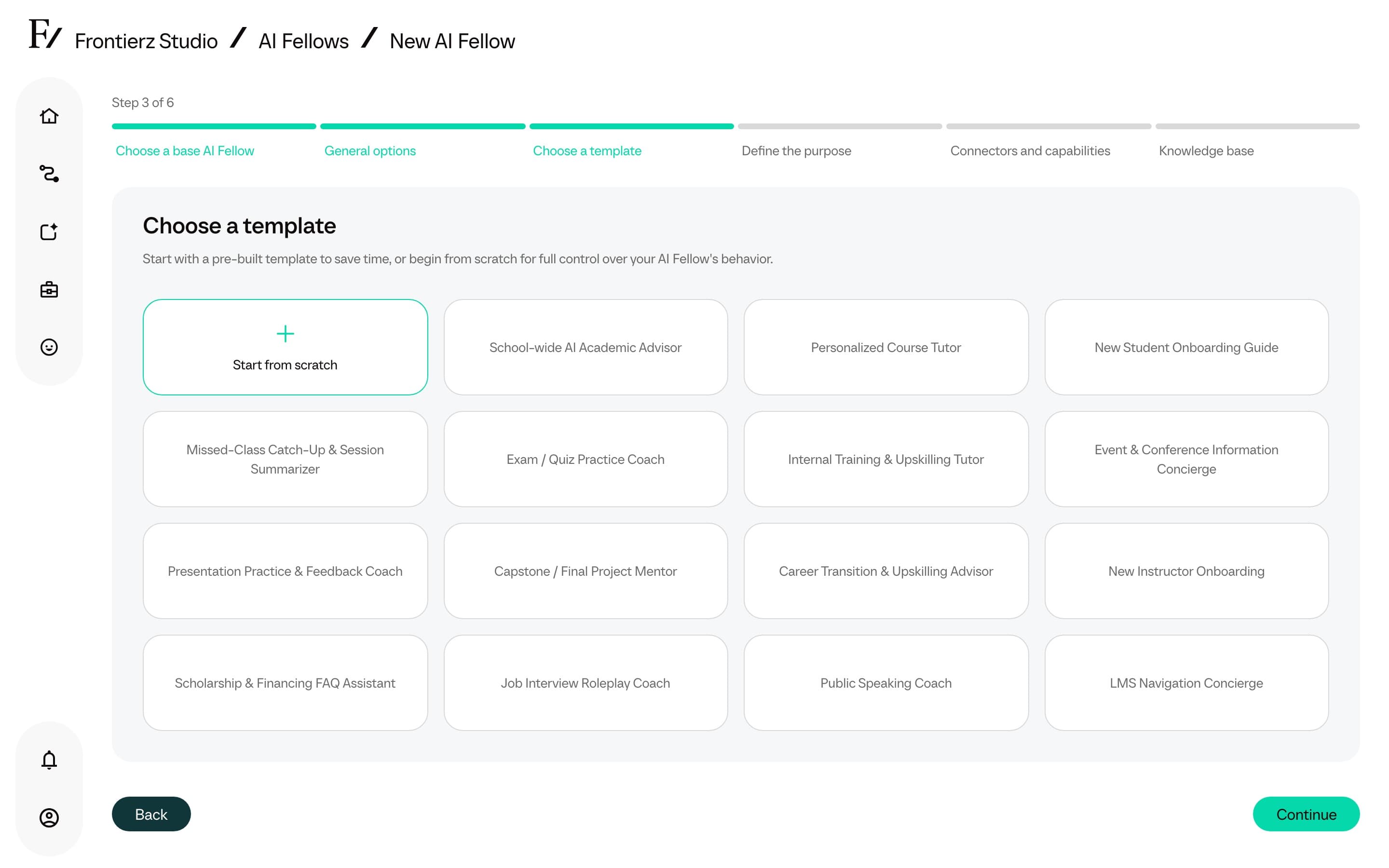The width and height of the screenshot is (1389, 868).
Task: Select Presentation Practice & Feedback Coach template
Action: [285, 570]
